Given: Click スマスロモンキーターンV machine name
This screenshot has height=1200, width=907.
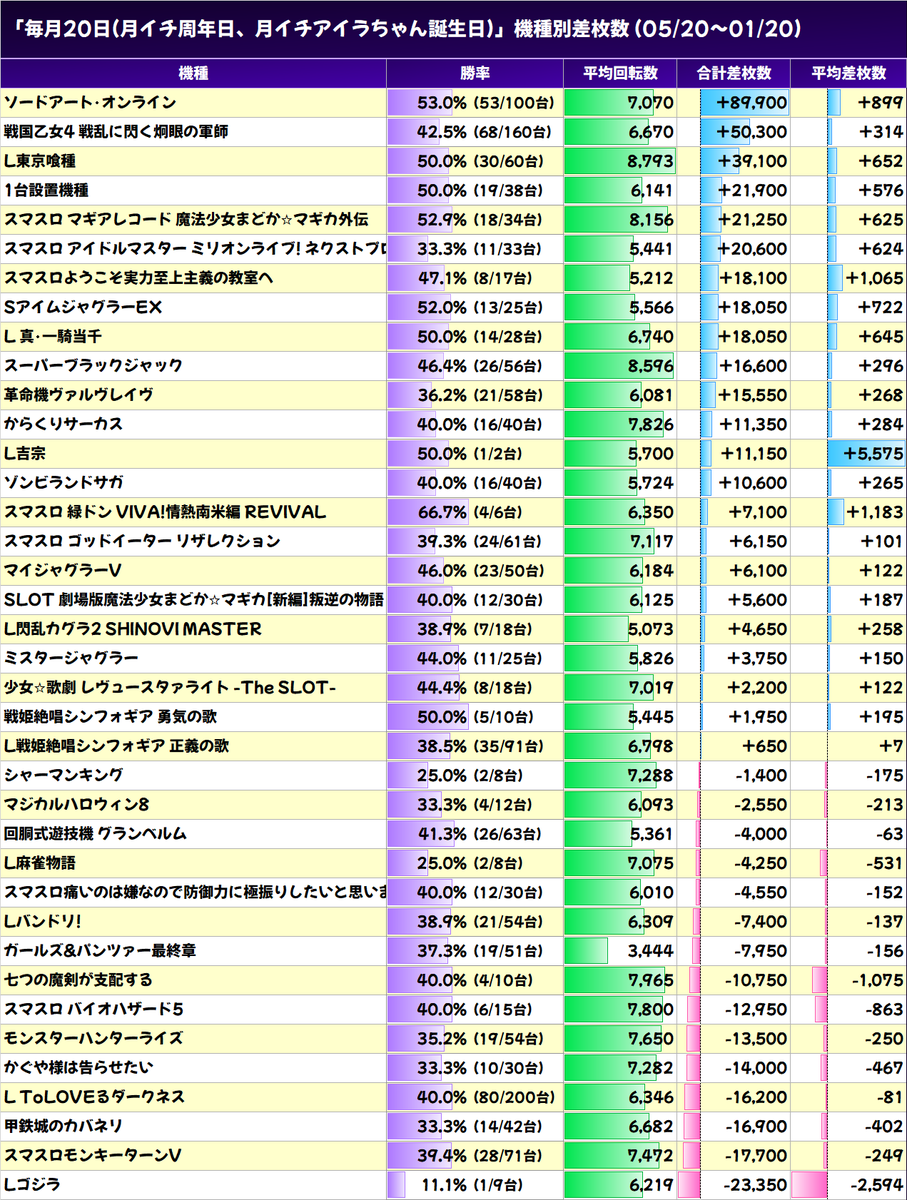Looking at the screenshot, I should [x=92, y=1155].
